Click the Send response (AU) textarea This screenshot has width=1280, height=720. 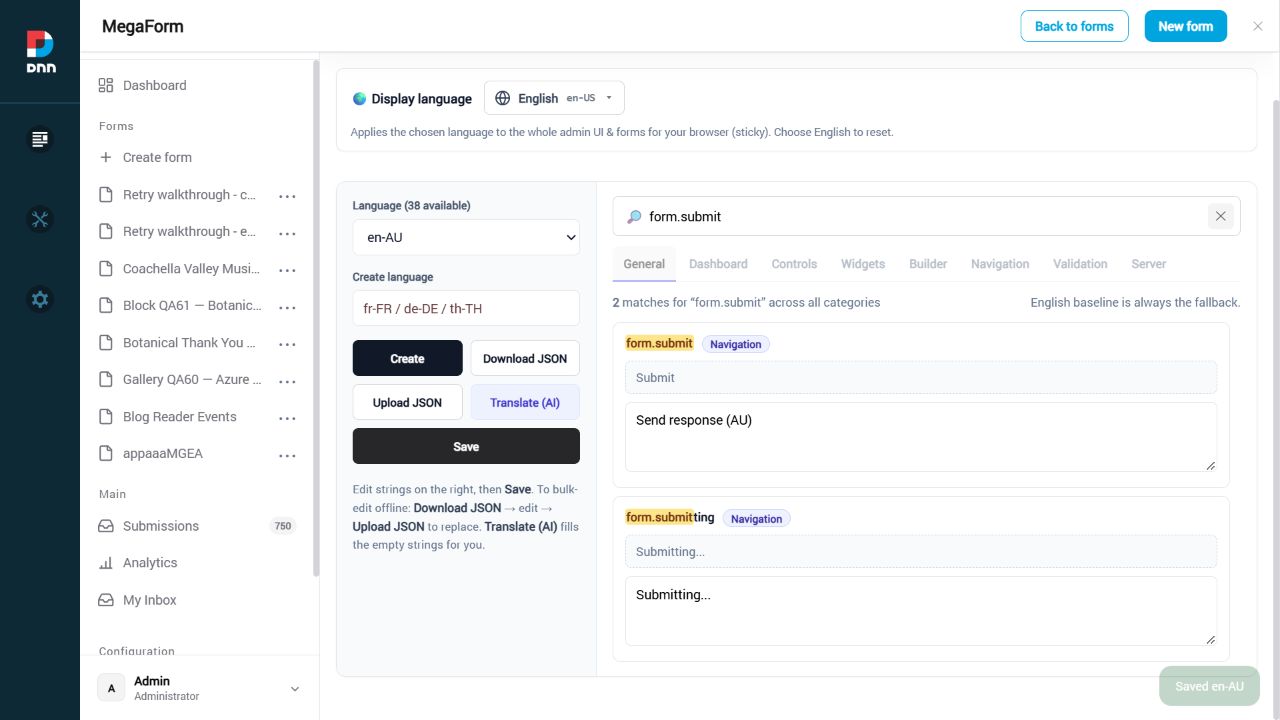[920, 437]
